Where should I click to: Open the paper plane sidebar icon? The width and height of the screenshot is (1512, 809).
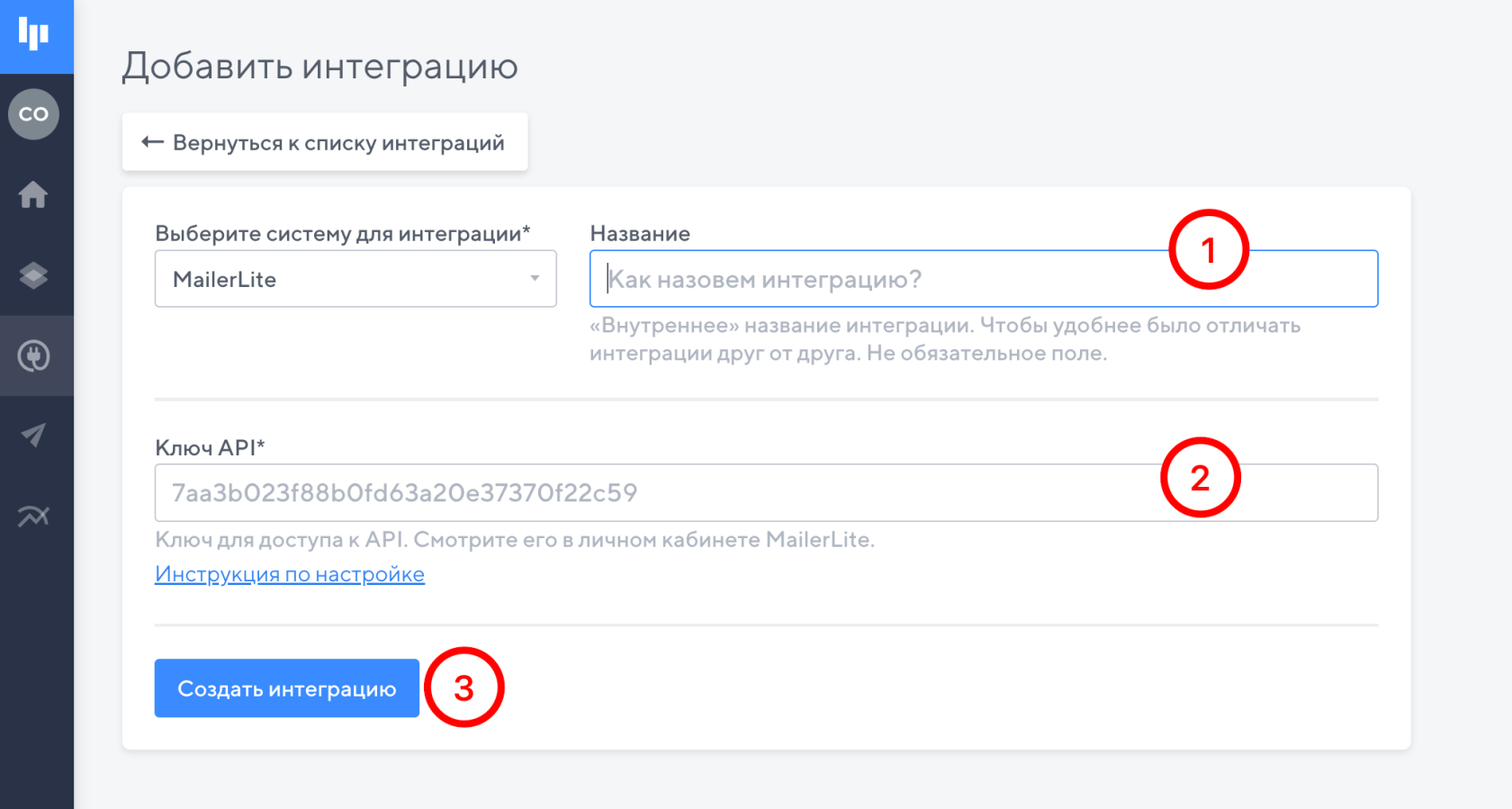pos(34,436)
